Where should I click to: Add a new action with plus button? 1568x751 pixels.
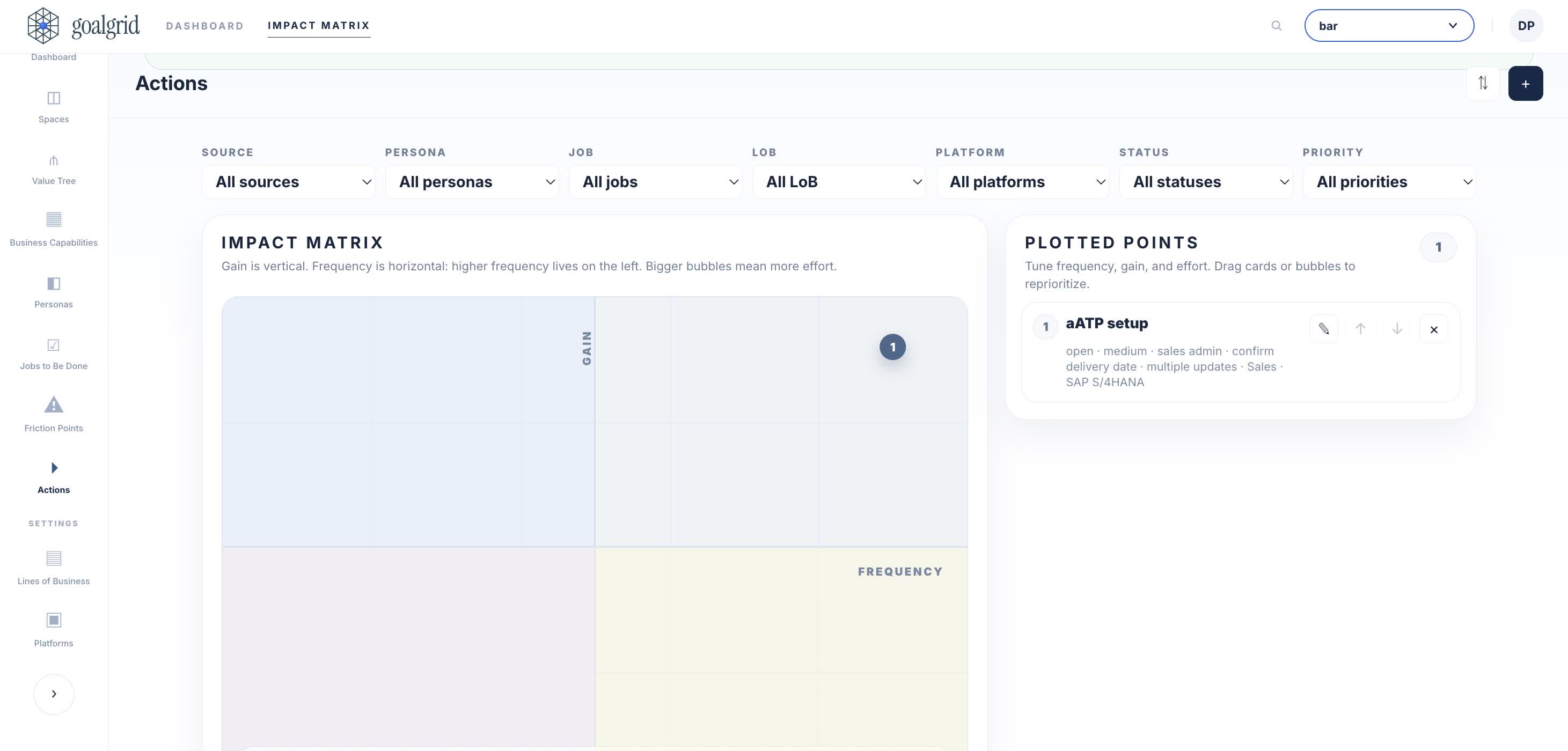pos(1526,83)
